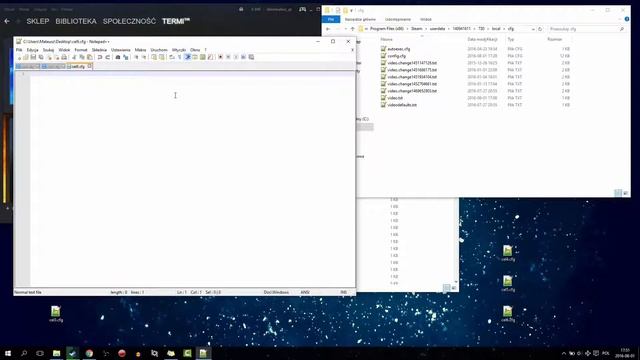Open the Format menu in Notepad++
This screenshot has height=360, width=640.
81,50
